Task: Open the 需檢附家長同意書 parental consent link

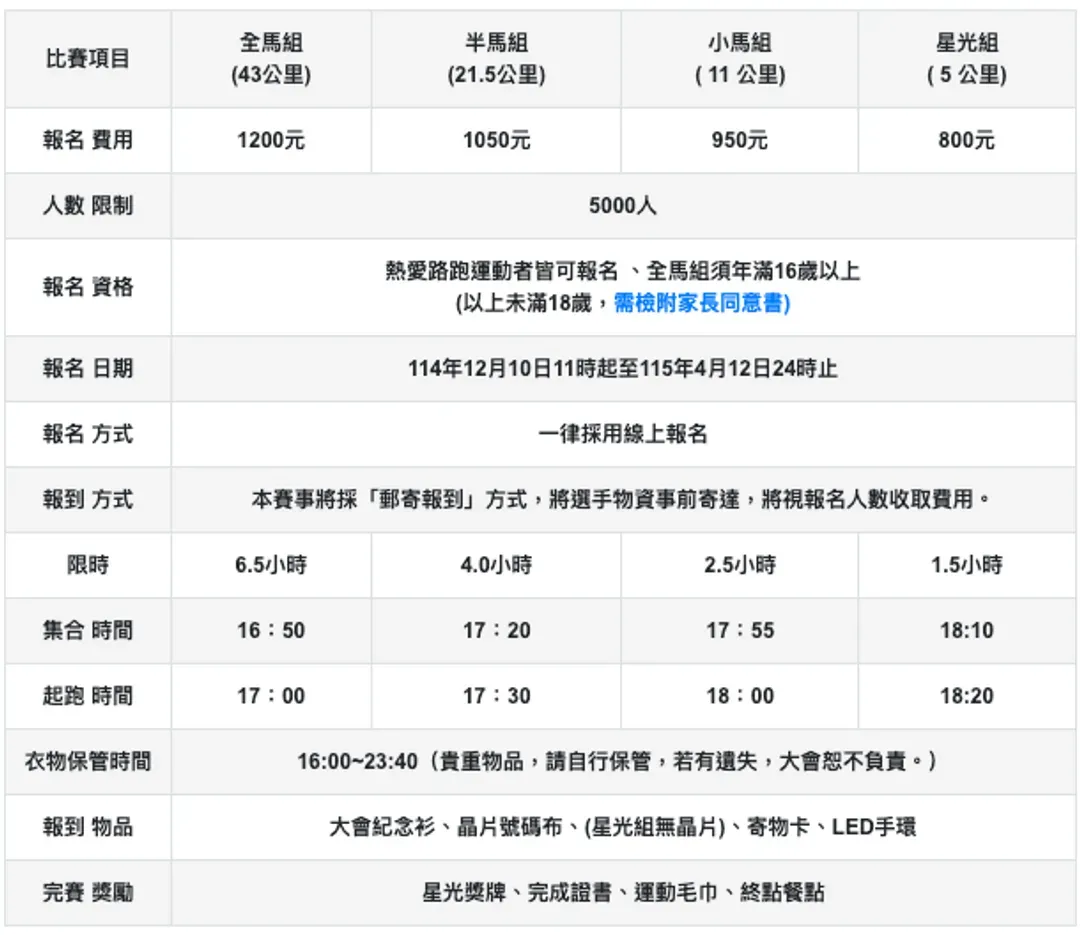Action: tap(701, 304)
